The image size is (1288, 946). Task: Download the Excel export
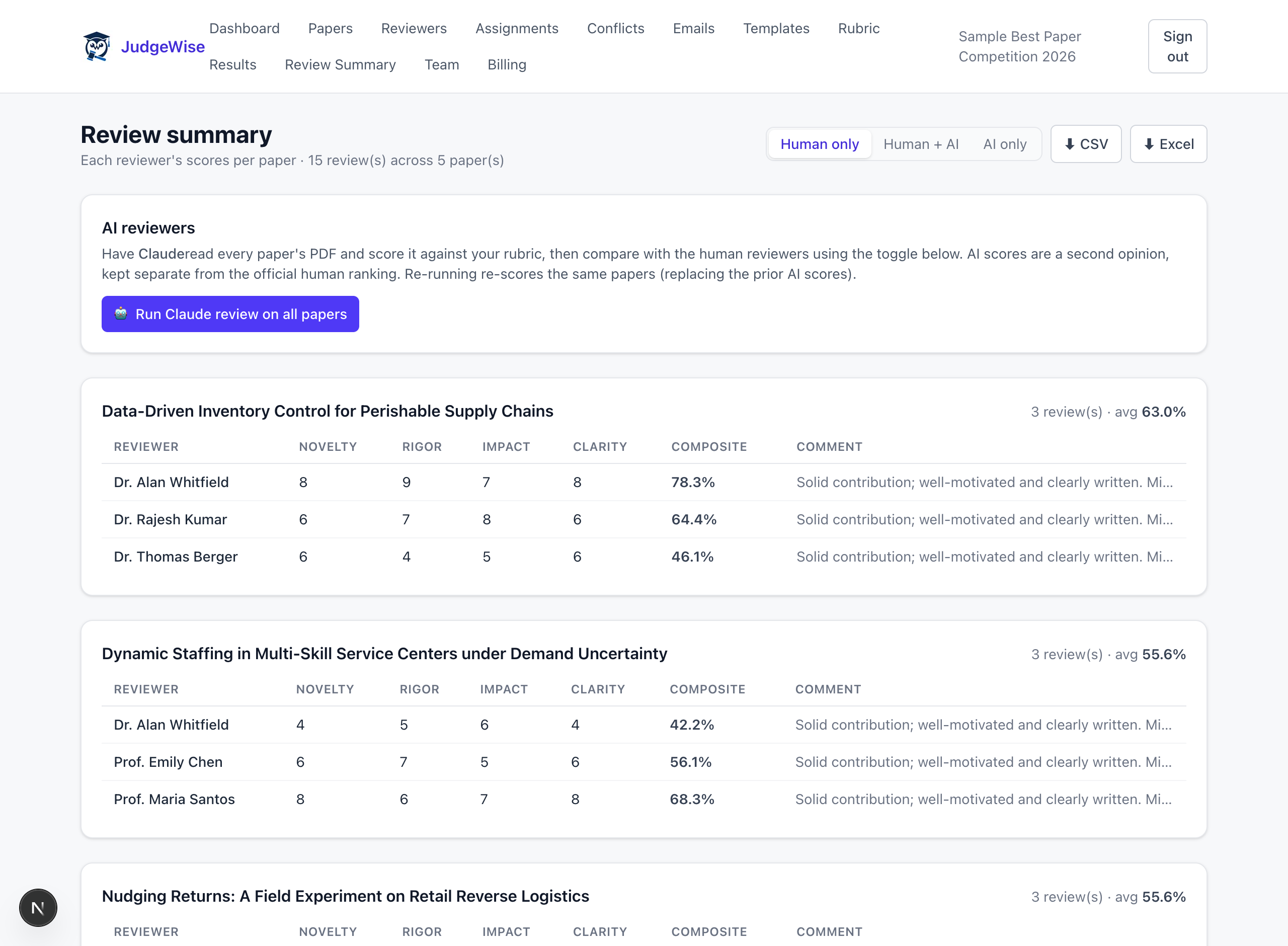pos(1168,144)
